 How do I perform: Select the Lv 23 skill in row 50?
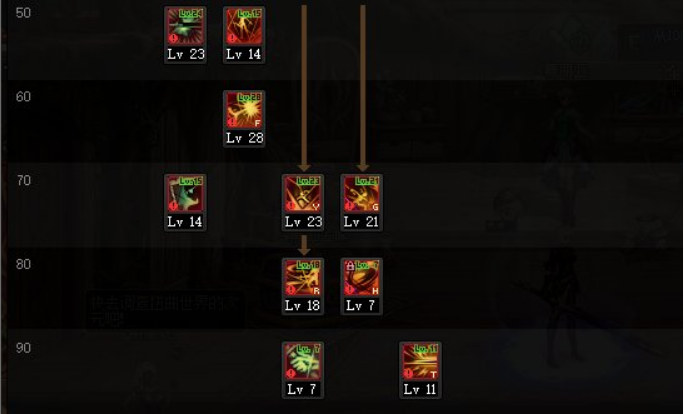pyautogui.click(x=185, y=35)
